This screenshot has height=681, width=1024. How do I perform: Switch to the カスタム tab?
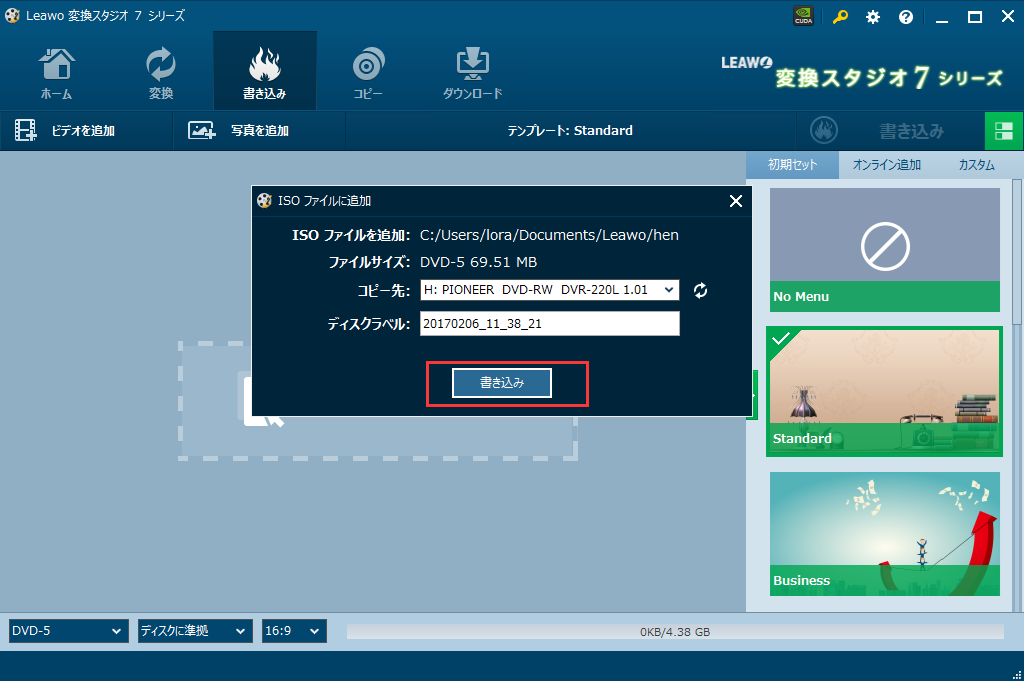point(976,165)
